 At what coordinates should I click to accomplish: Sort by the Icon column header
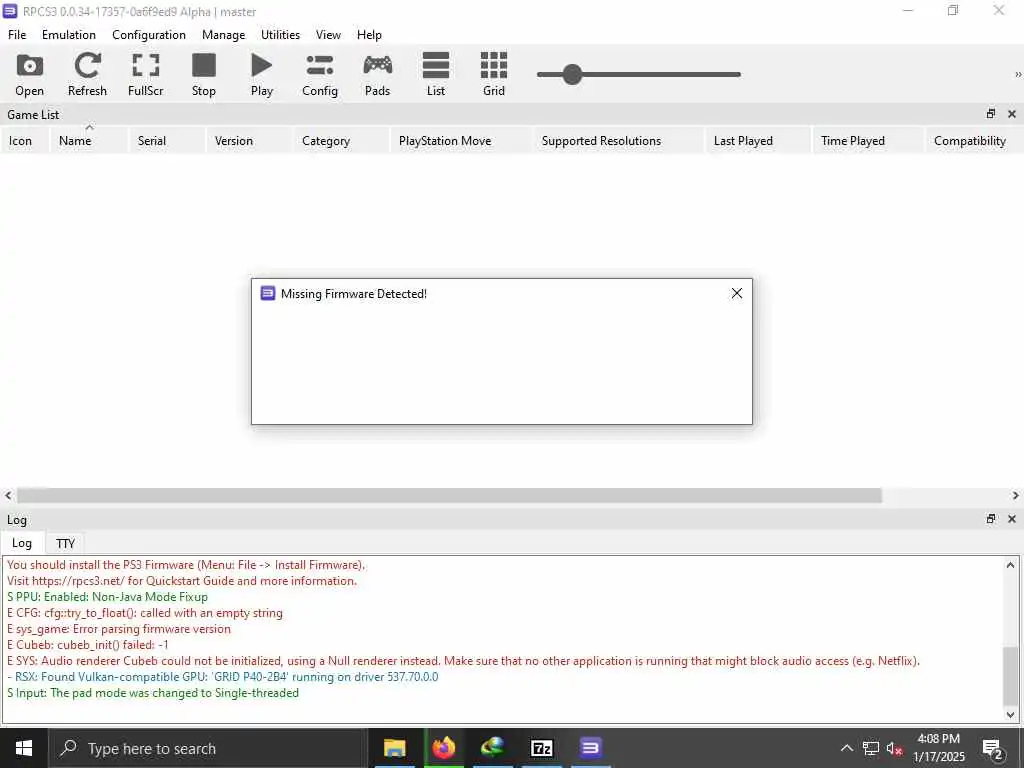24,140
